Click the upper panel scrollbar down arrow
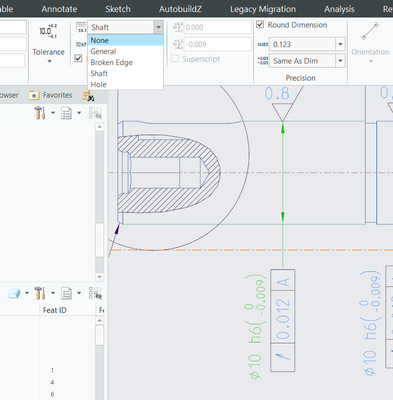Screen dimensions: 393x400 [x=99, y=277]
